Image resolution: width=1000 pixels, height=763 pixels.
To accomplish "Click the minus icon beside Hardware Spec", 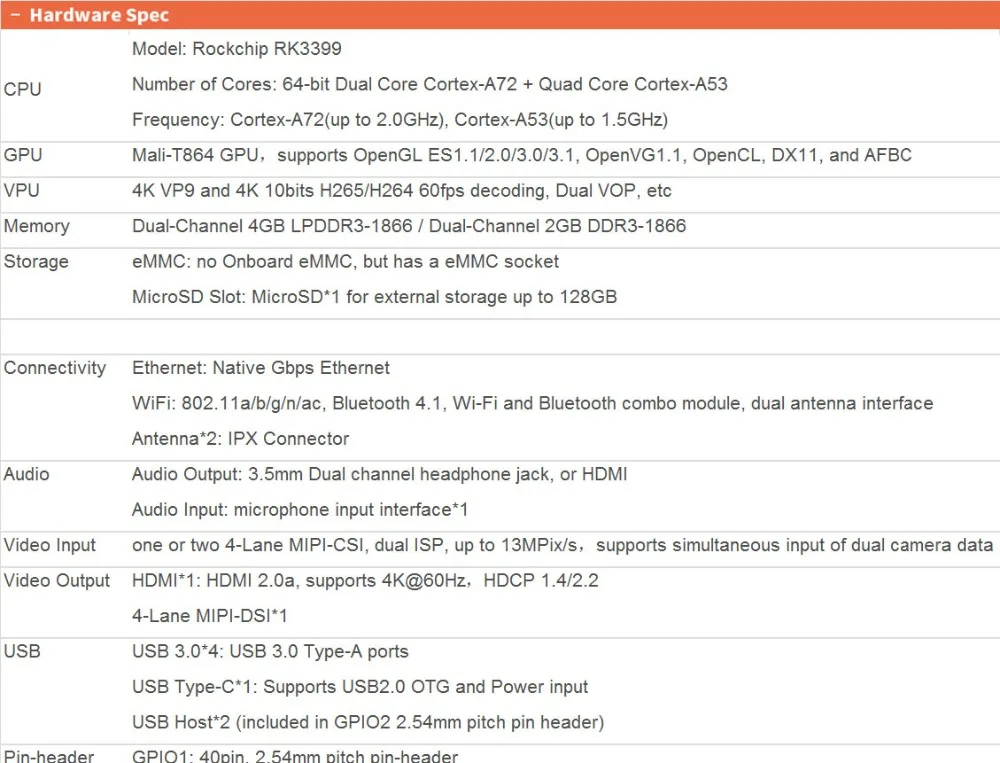I will pyautogui.click(x=16, y=15).
